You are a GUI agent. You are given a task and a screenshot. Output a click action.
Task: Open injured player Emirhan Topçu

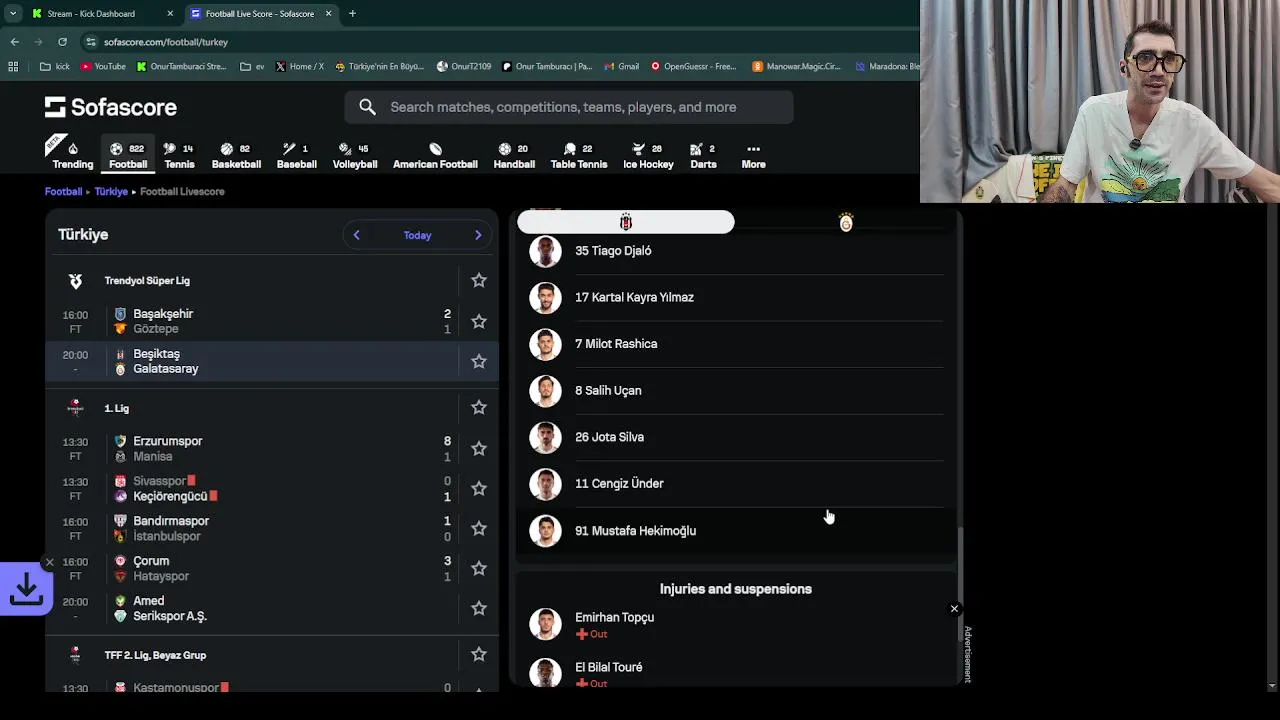[735, 624]
